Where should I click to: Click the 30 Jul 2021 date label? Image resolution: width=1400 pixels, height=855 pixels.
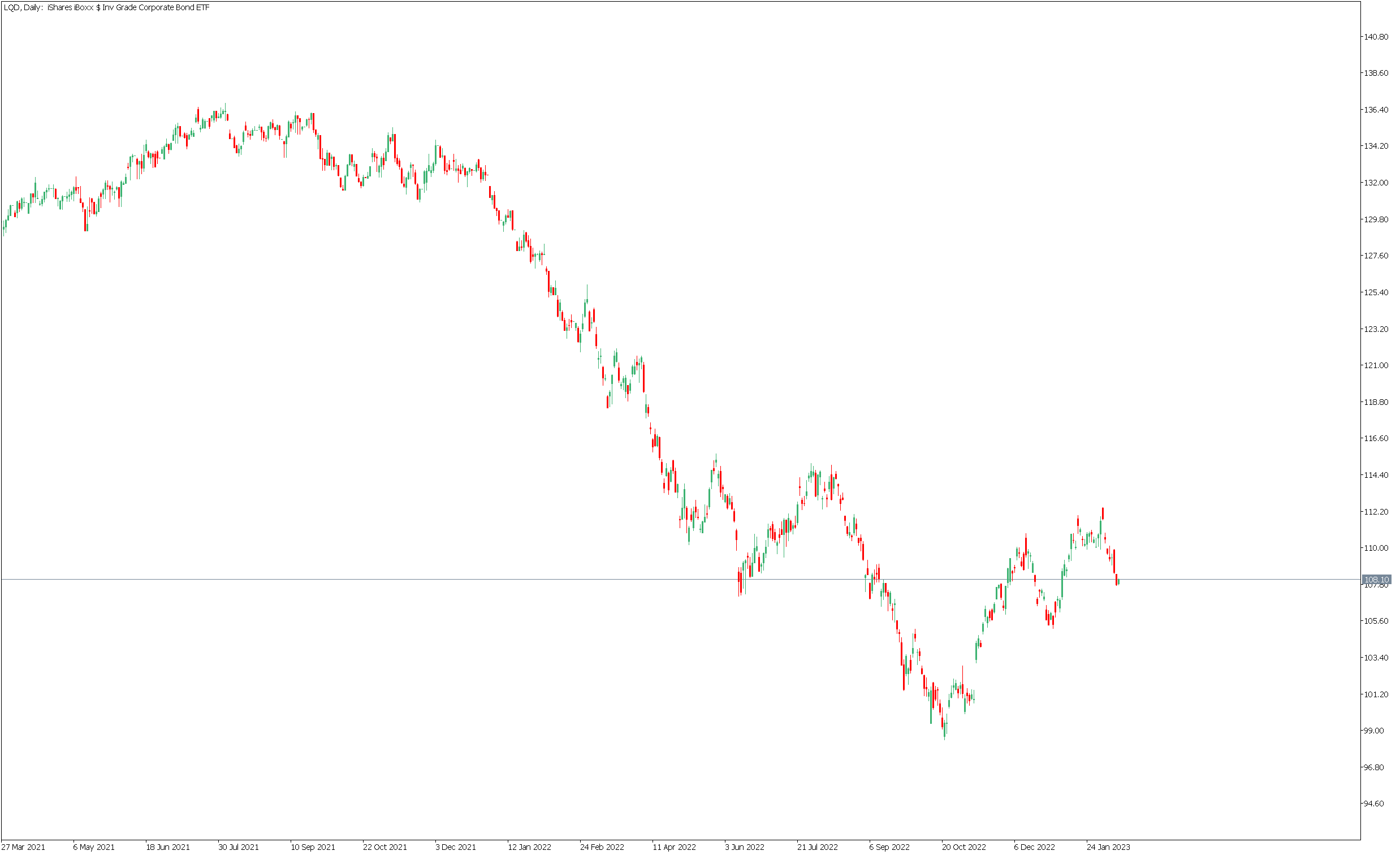(x=239, y=847)
